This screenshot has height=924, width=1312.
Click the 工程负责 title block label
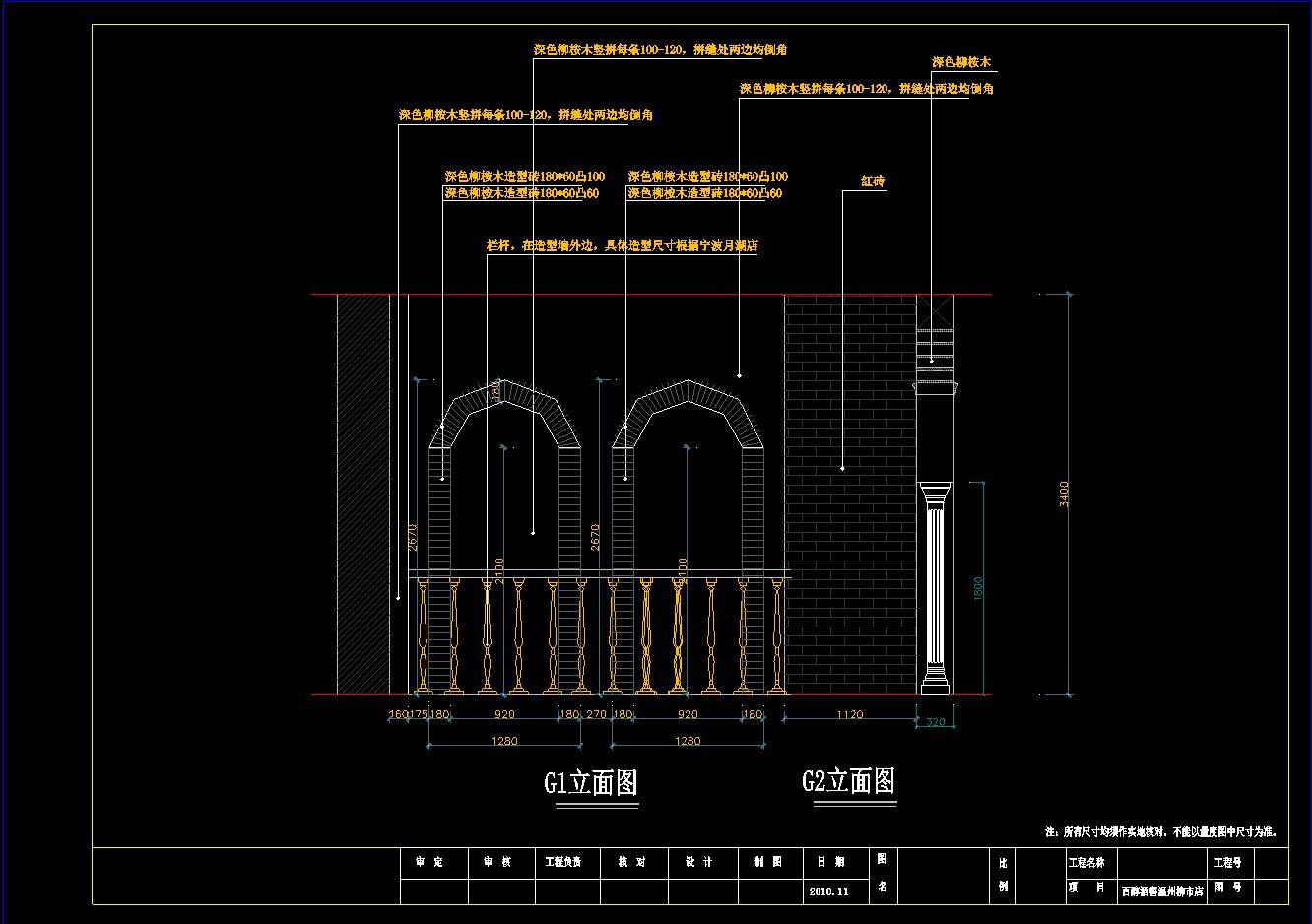(x=563, y=862)
